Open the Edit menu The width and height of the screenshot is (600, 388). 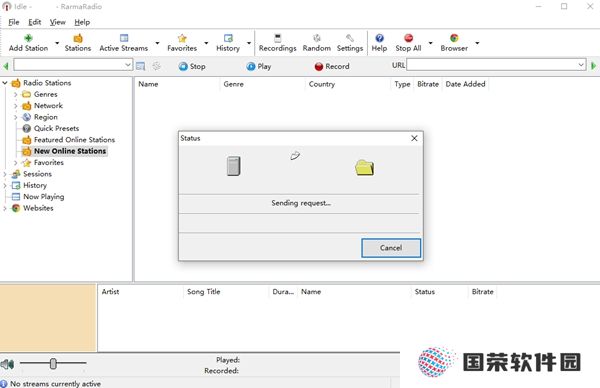34,22
